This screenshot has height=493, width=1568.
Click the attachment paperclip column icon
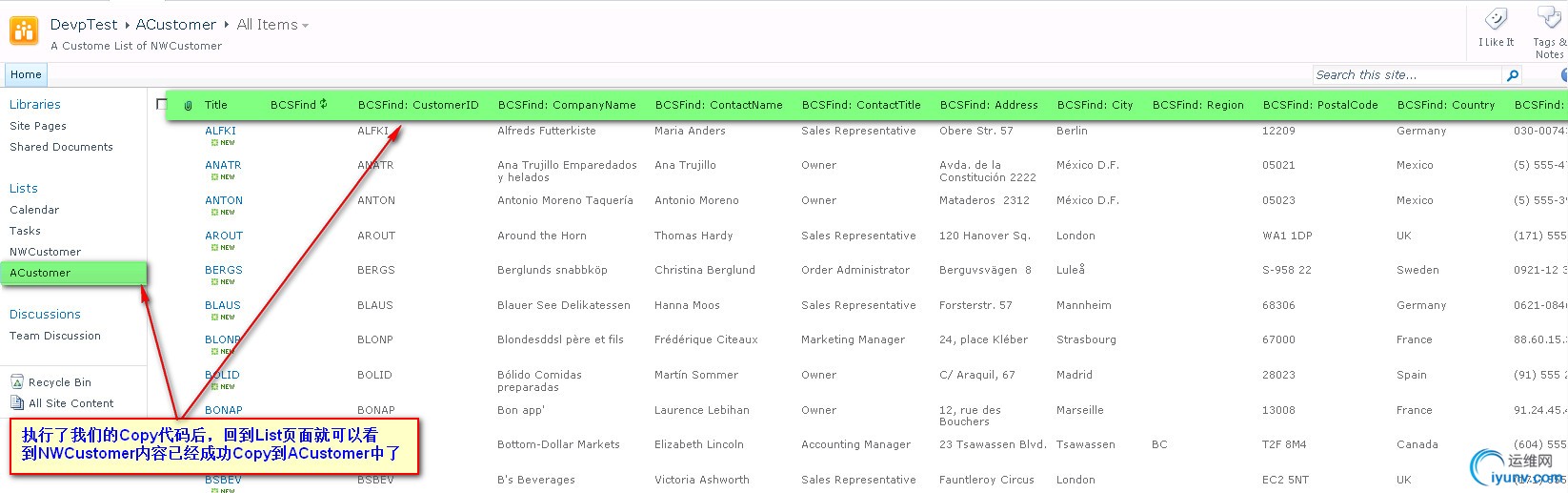188,106
